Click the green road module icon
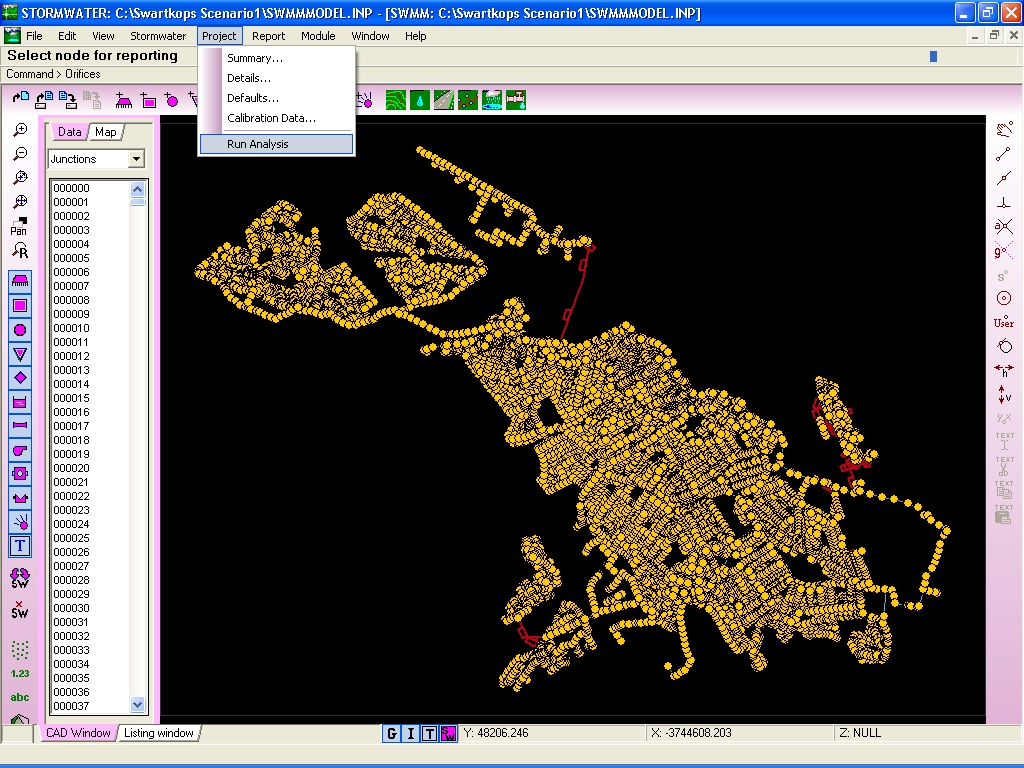1024x768 pixels. tap(444, 100)
